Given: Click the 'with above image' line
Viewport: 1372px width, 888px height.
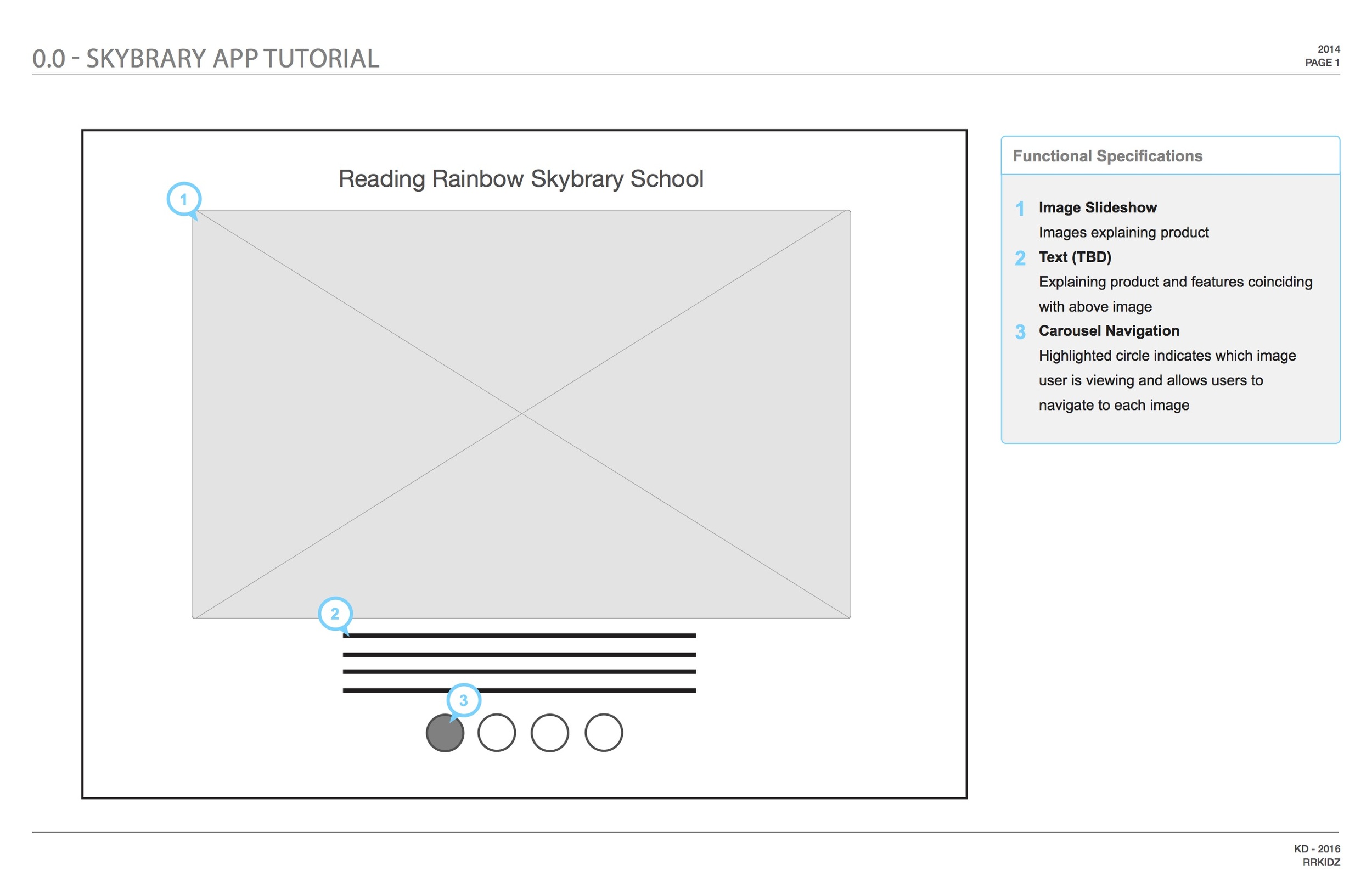Looking at the screenshot, I should click(1095, 307).
